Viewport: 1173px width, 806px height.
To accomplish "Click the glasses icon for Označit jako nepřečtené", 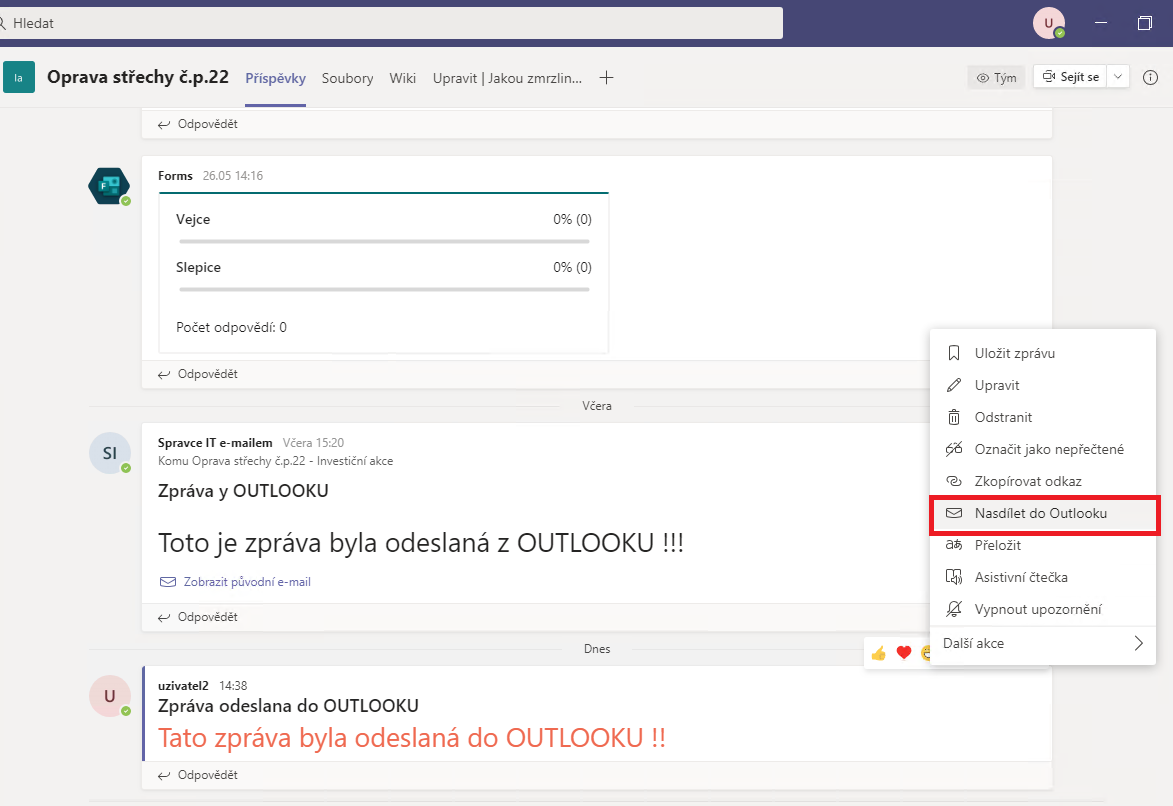I will (x=954, y=449).
